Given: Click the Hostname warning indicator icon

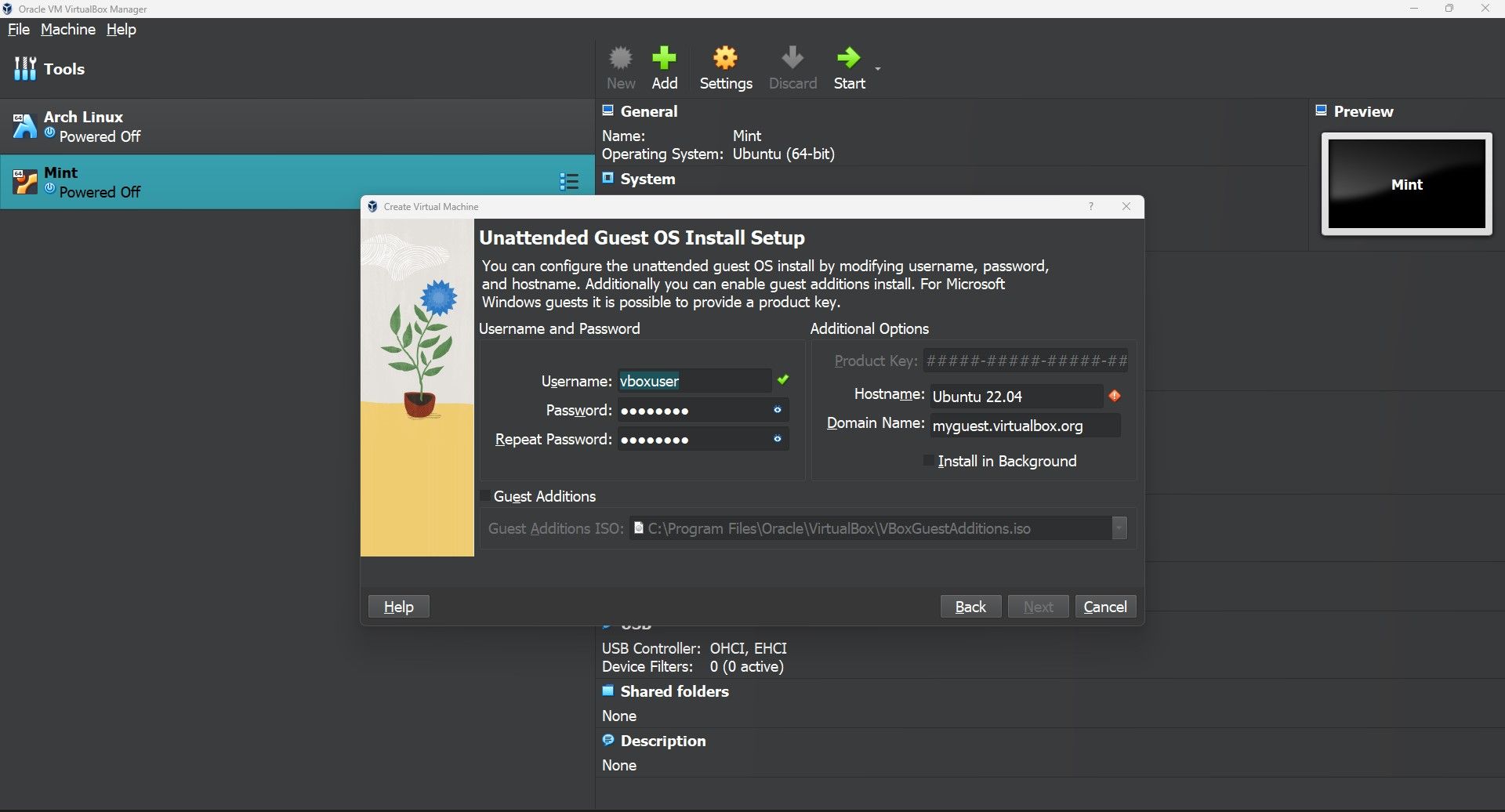Looking at the screenshot, I should (1115, 396).
